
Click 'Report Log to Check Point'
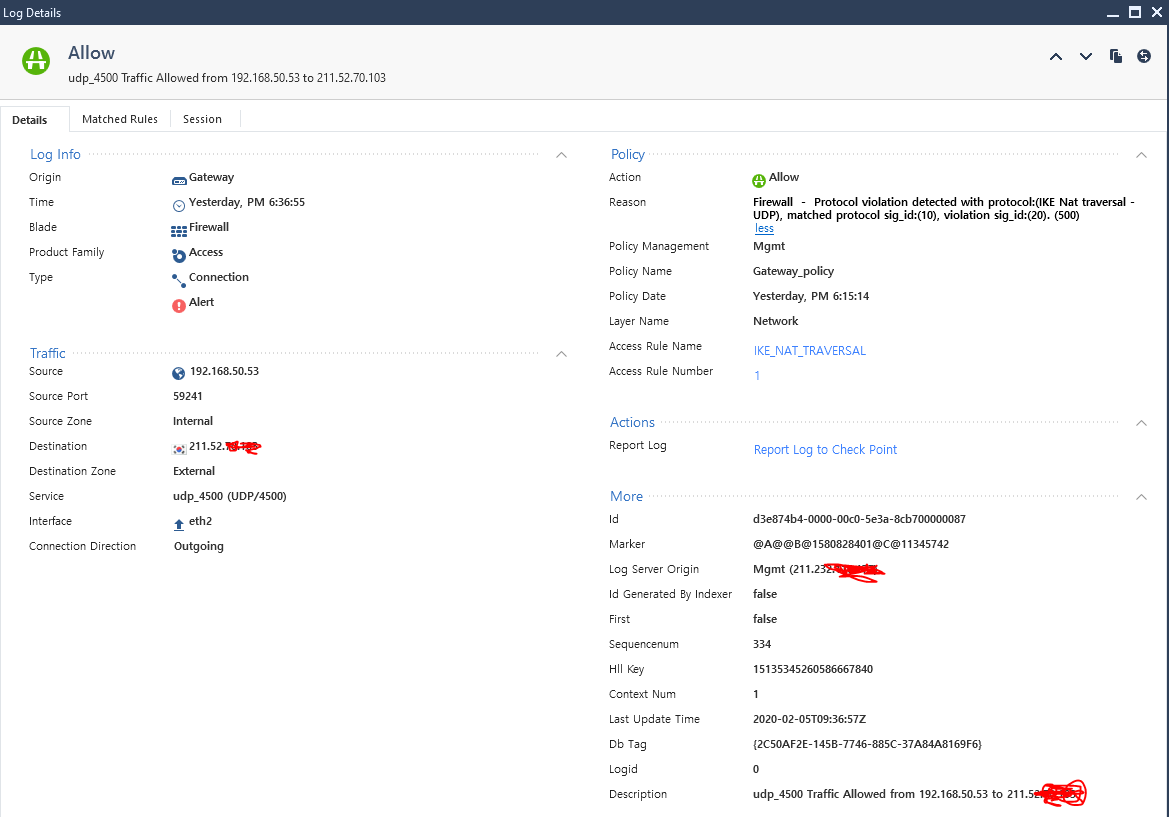click(825, 449)
